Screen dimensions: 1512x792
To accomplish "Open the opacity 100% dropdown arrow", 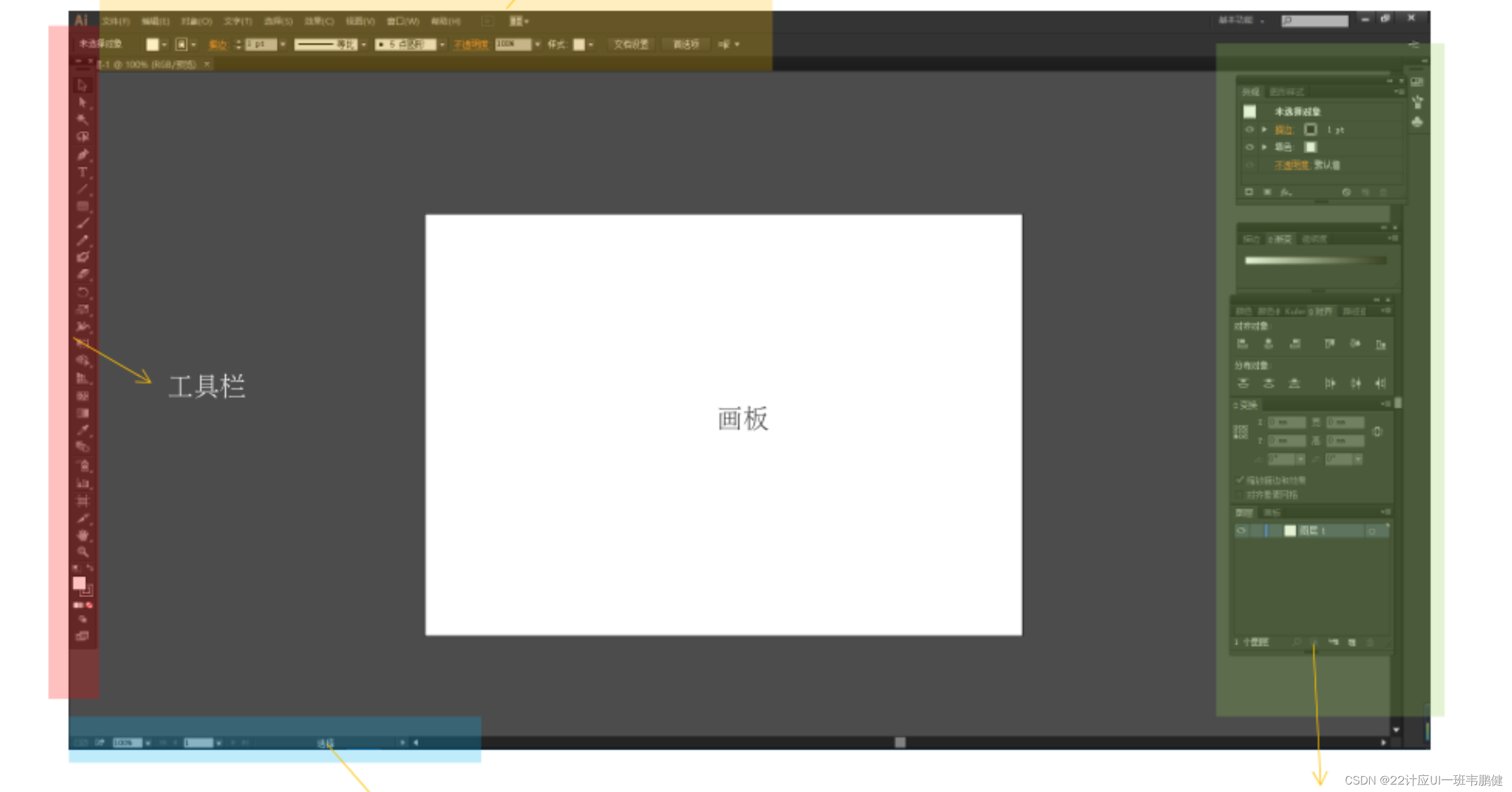I will coord(538,44).
